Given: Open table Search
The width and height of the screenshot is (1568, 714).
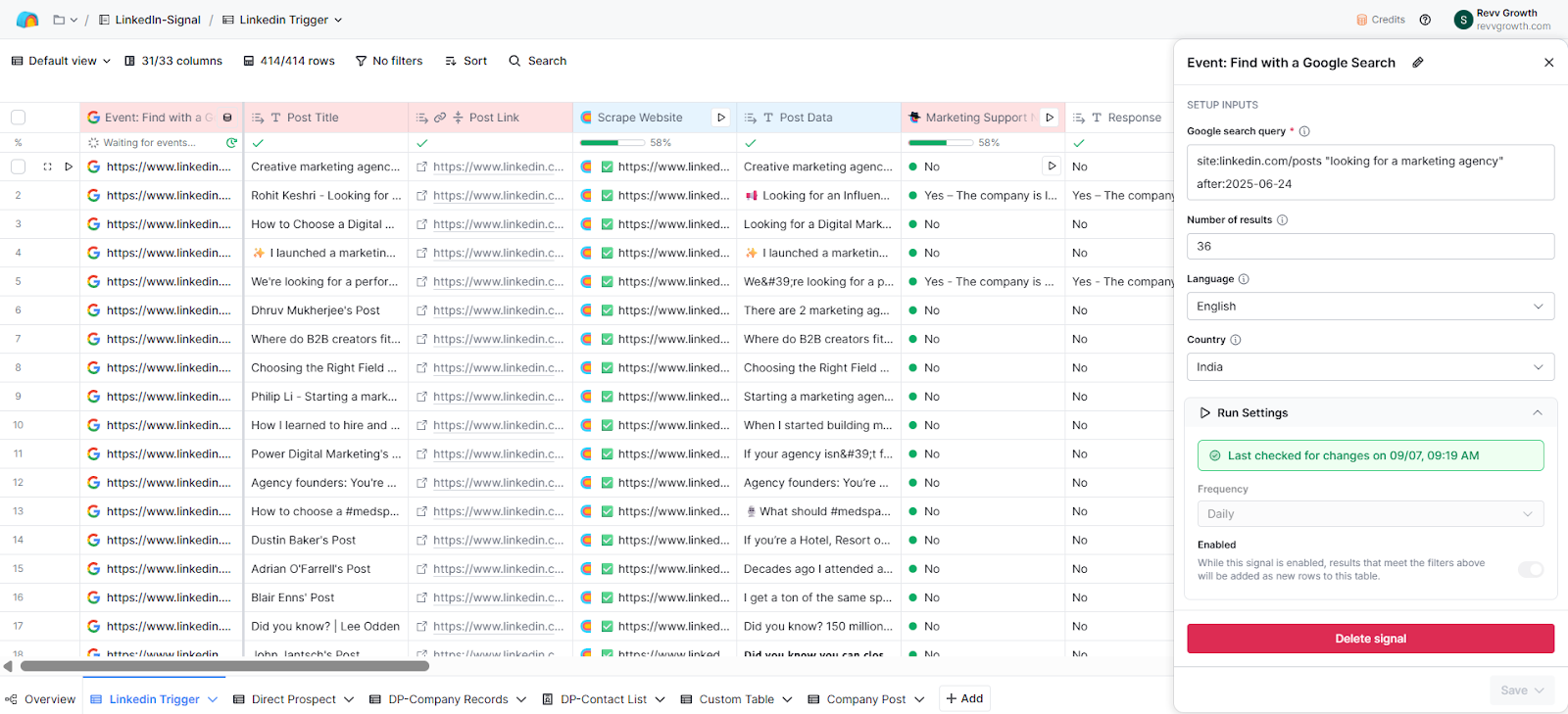Looking at the screenshot, I should click(x=537, y=61).
